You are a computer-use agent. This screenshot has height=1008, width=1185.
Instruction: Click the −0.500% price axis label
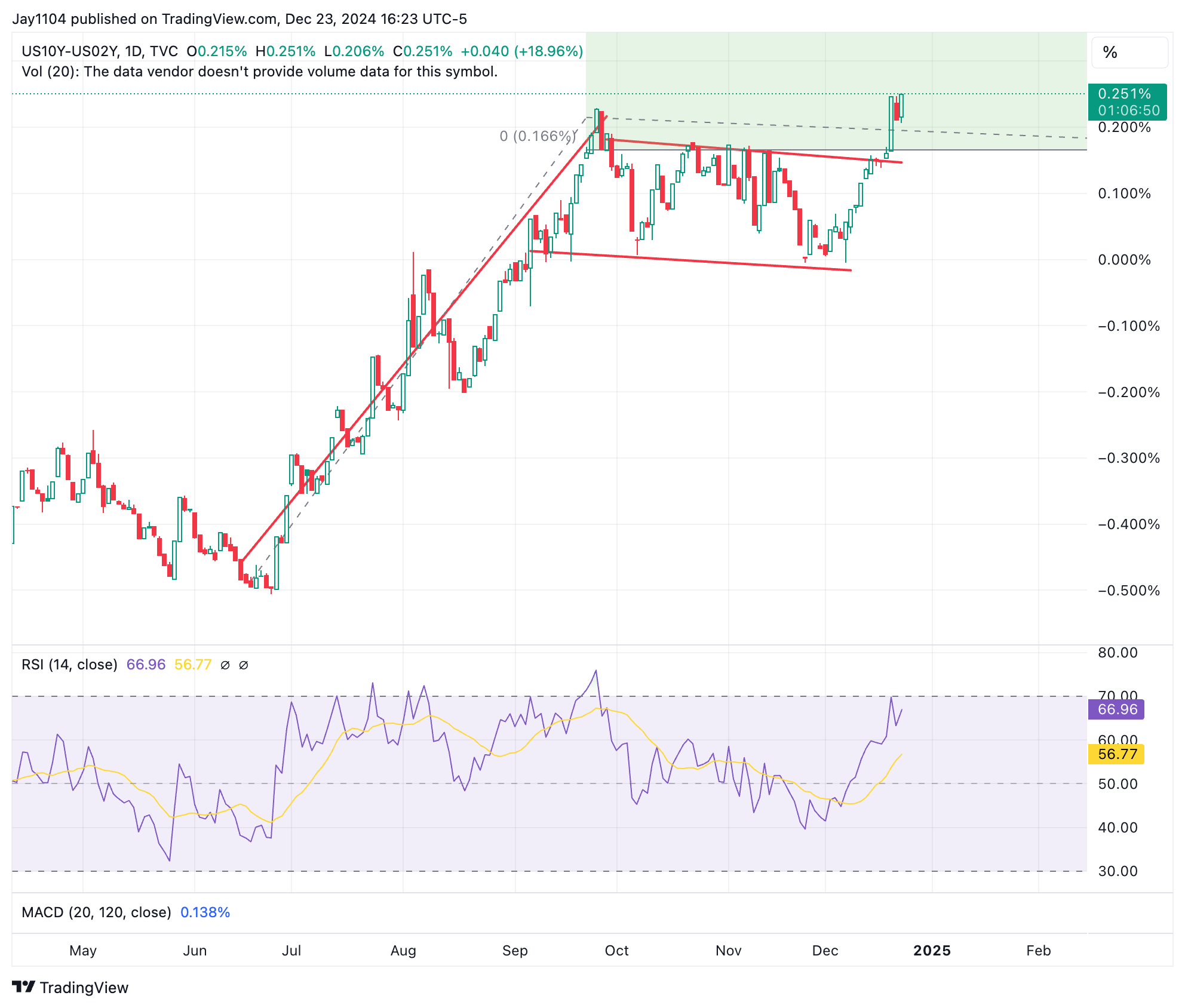coord(1129,591)
